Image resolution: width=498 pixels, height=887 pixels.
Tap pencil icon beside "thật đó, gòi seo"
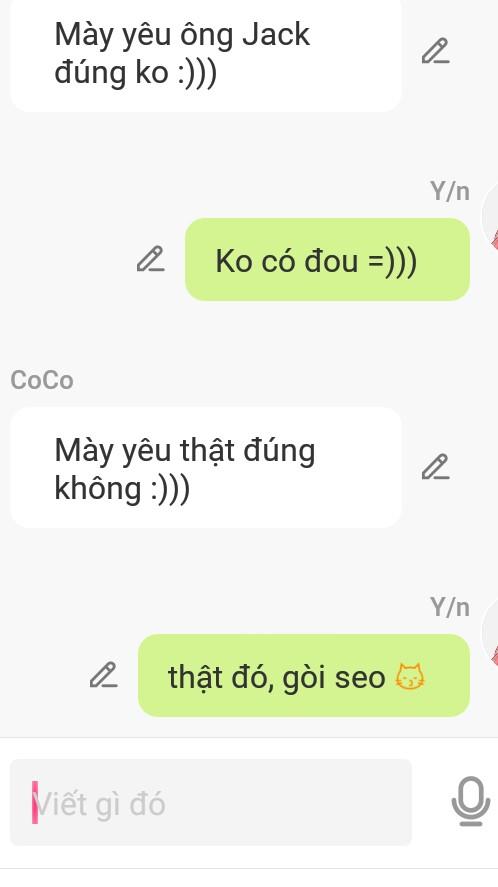[104, 675]
